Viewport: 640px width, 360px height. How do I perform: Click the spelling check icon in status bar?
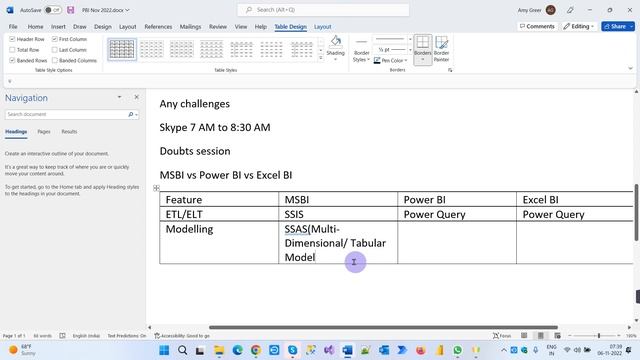pyautogui.click(x=62, y=336)
